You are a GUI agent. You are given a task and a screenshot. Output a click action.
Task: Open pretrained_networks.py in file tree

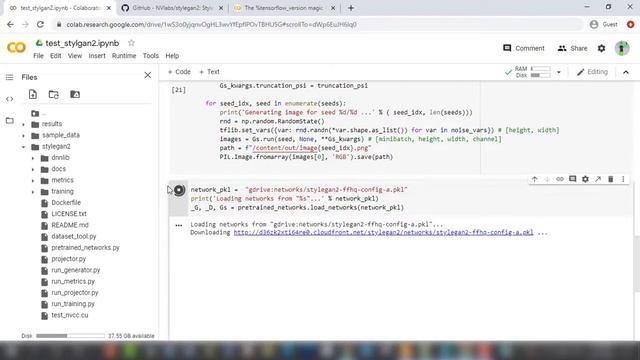coord(85,248)
